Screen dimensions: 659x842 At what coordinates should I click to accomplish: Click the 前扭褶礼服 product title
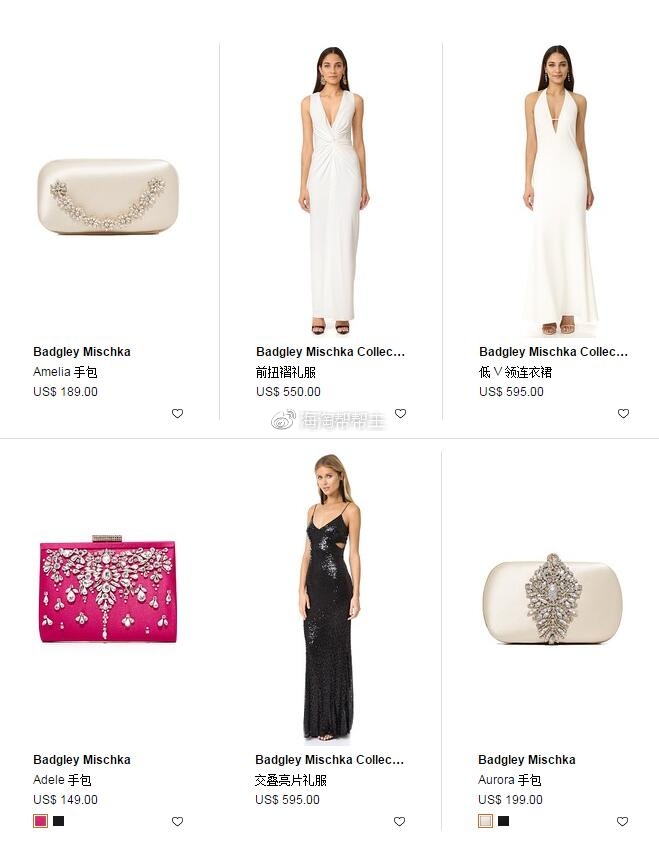286,372
